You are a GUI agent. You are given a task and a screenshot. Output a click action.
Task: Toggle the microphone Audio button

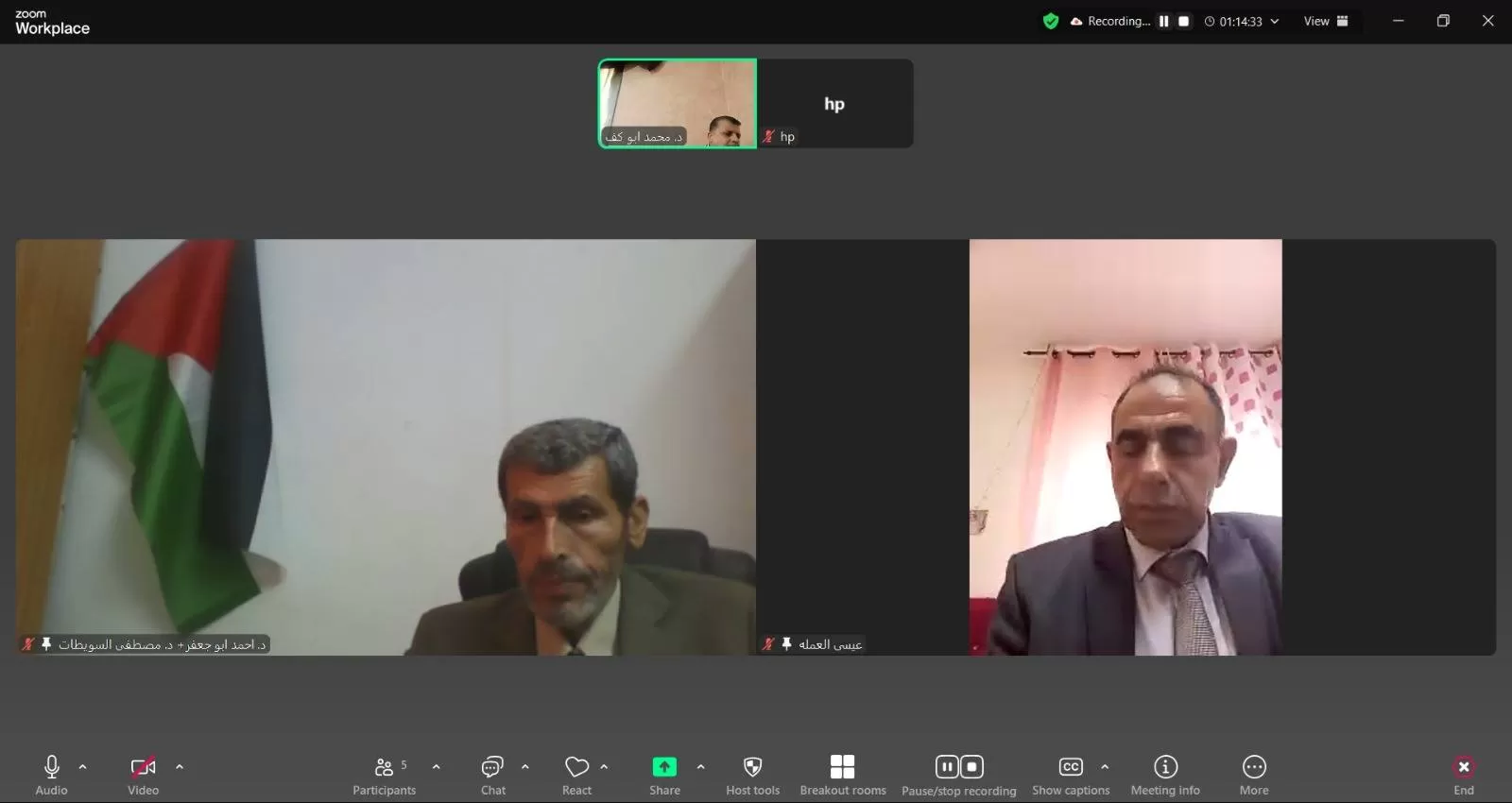pos(52,775)
